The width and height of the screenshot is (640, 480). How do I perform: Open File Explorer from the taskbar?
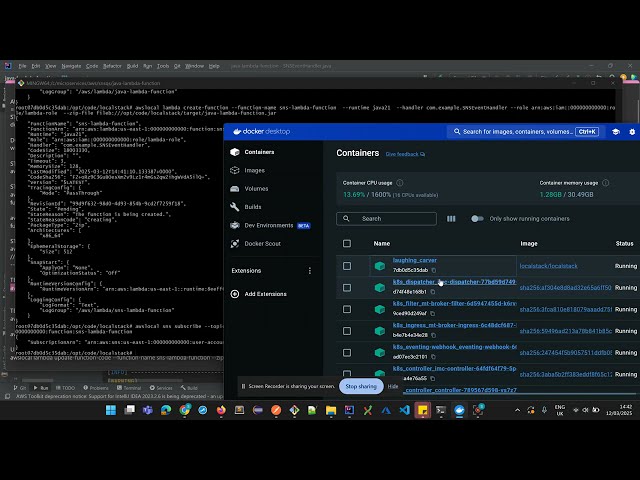tap(331, 410)
